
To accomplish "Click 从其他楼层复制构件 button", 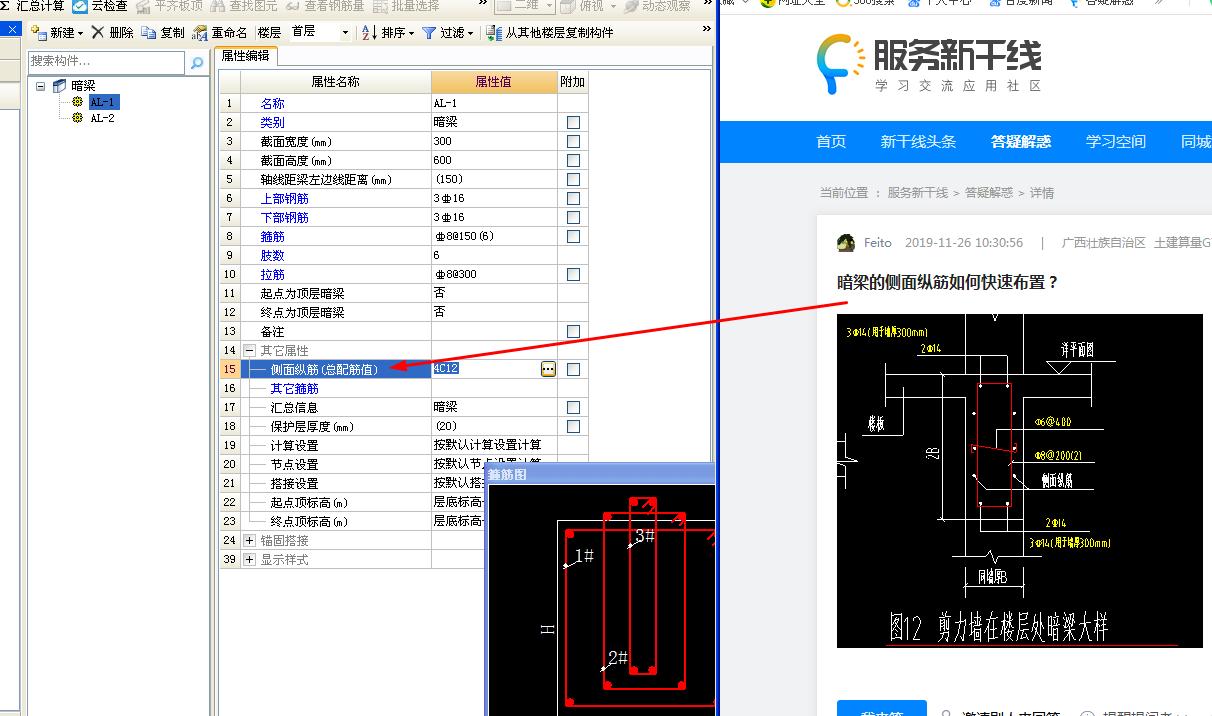I will (549, 33).
